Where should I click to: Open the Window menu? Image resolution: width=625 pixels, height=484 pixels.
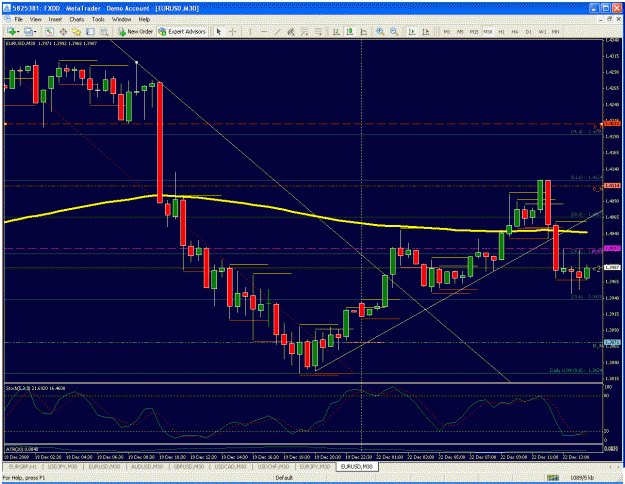coord(121,19)
